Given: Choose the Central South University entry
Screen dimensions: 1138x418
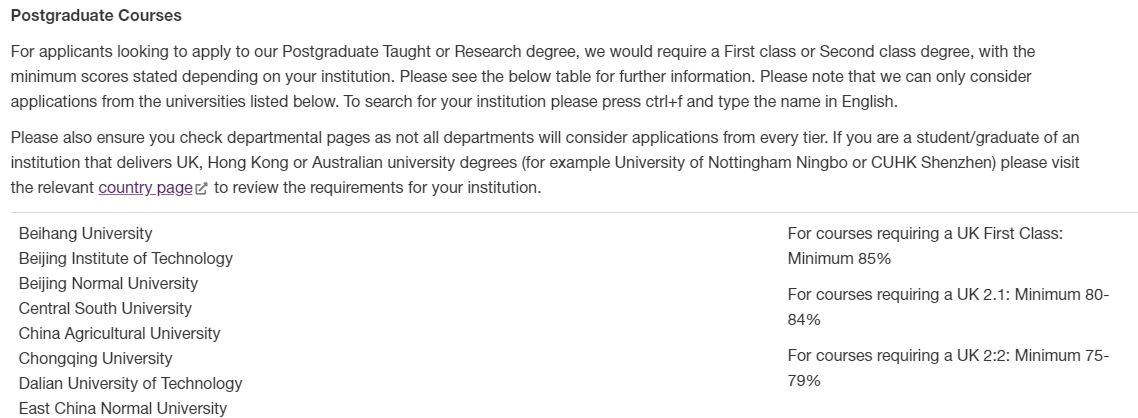Looking at the screenshot, I should [105, 308].
